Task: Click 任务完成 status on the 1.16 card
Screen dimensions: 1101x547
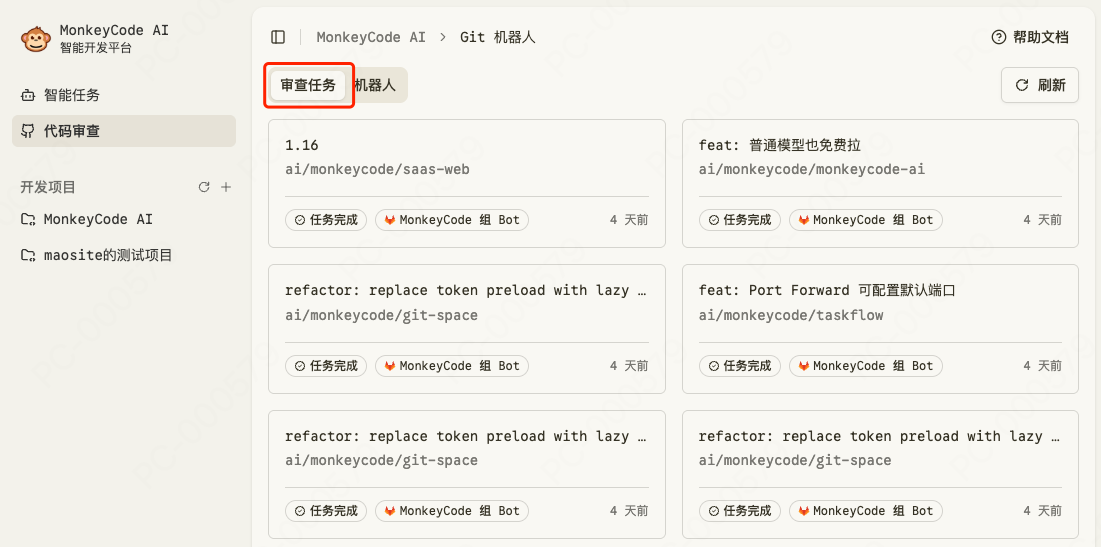Action: (x=326, y=220)
